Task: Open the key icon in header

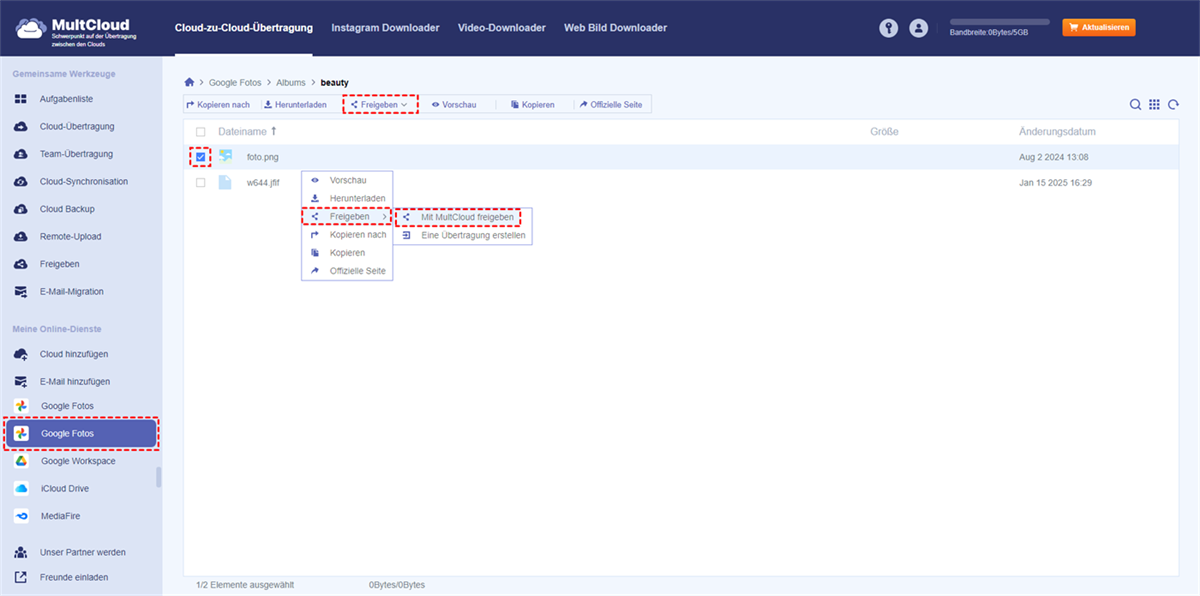Action: (889, 28)
